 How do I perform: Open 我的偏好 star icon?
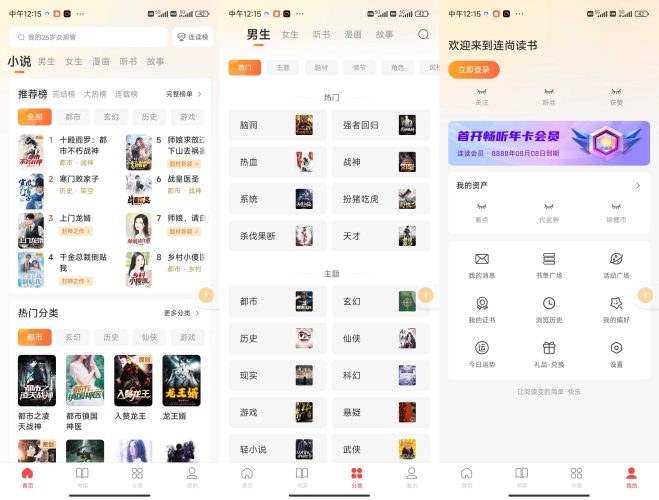coord(616,303)
